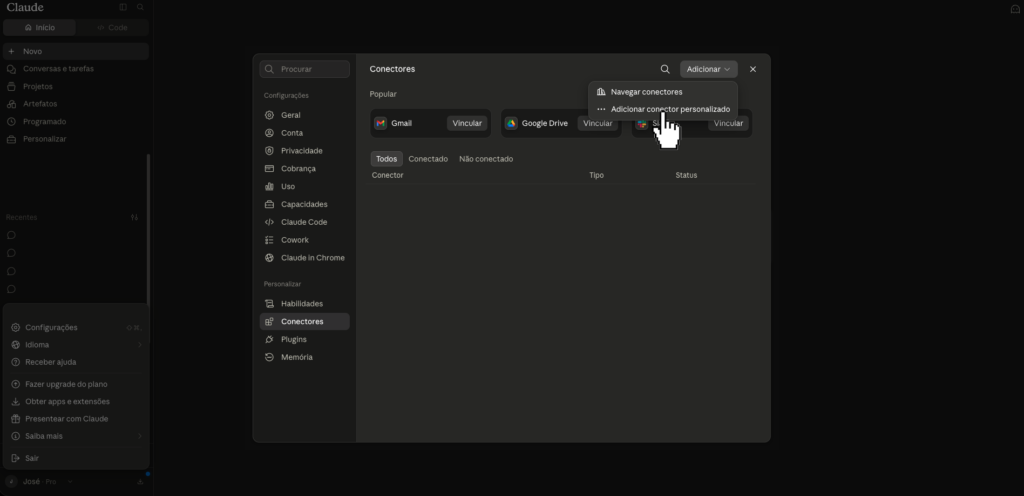Click the Status column header

tap(686, 176)
